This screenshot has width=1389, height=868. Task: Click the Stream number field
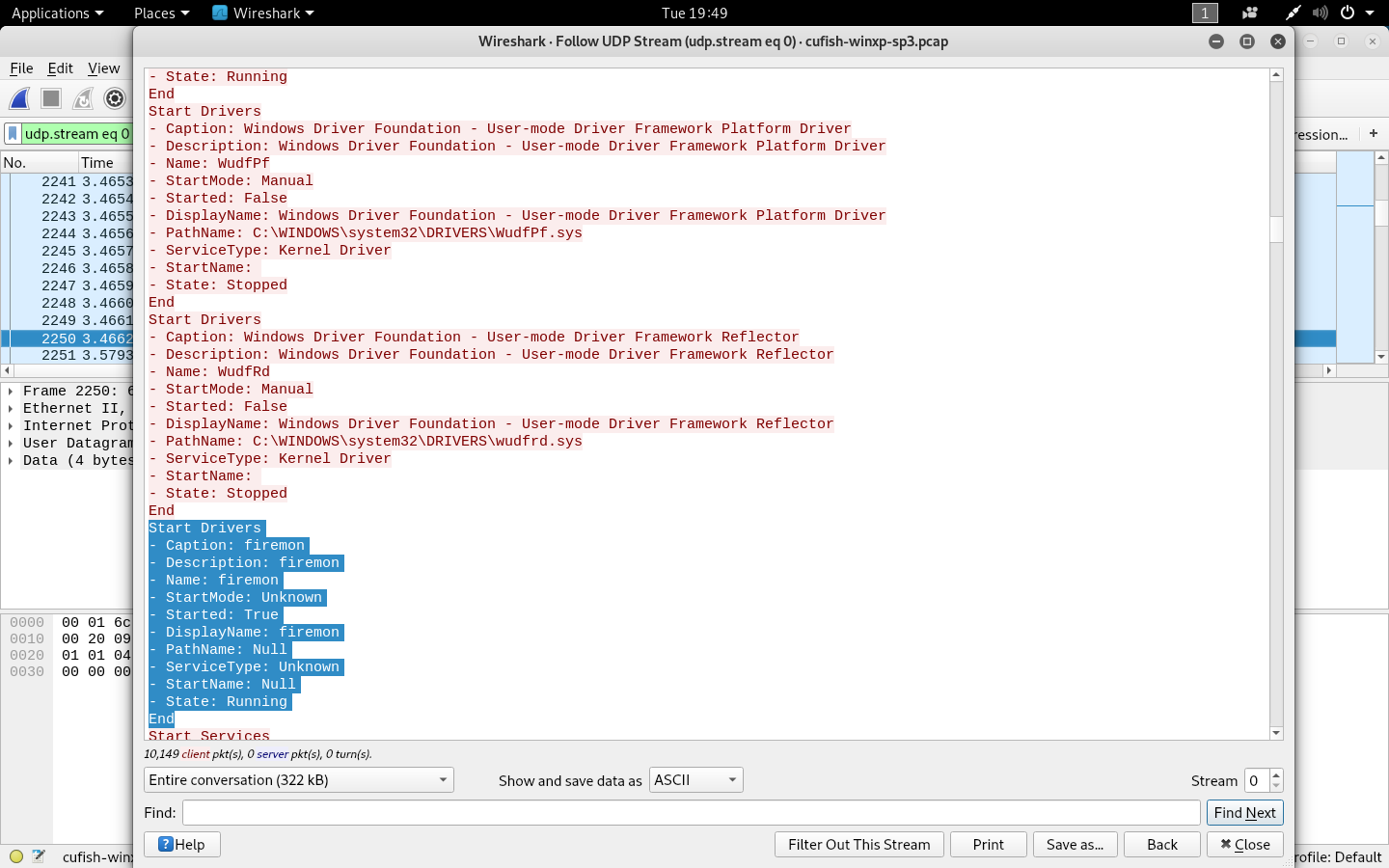click(x=1257, y=780)
